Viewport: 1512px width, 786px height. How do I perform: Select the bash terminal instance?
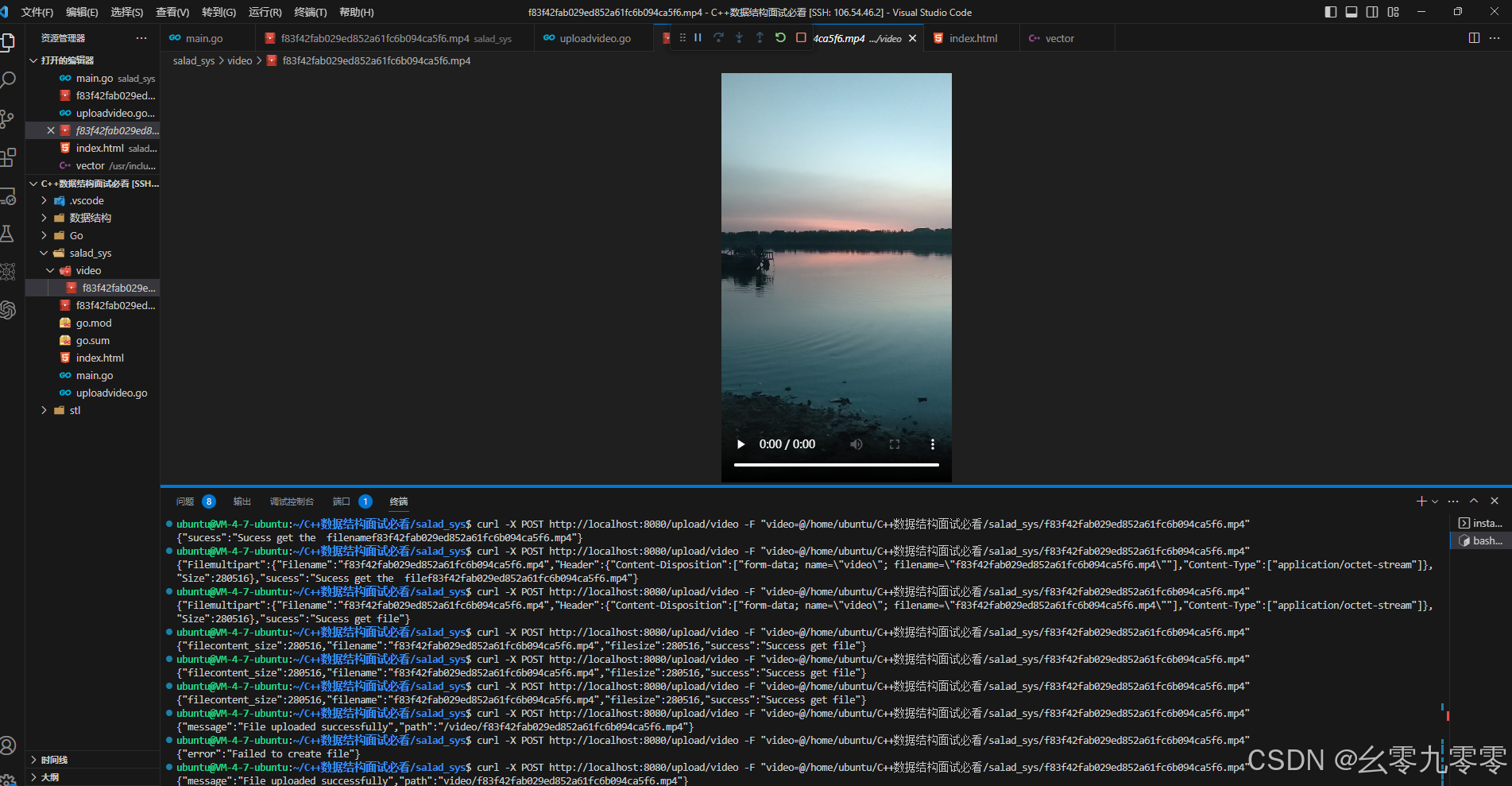pyautogui.click(x=1480, y=540)
